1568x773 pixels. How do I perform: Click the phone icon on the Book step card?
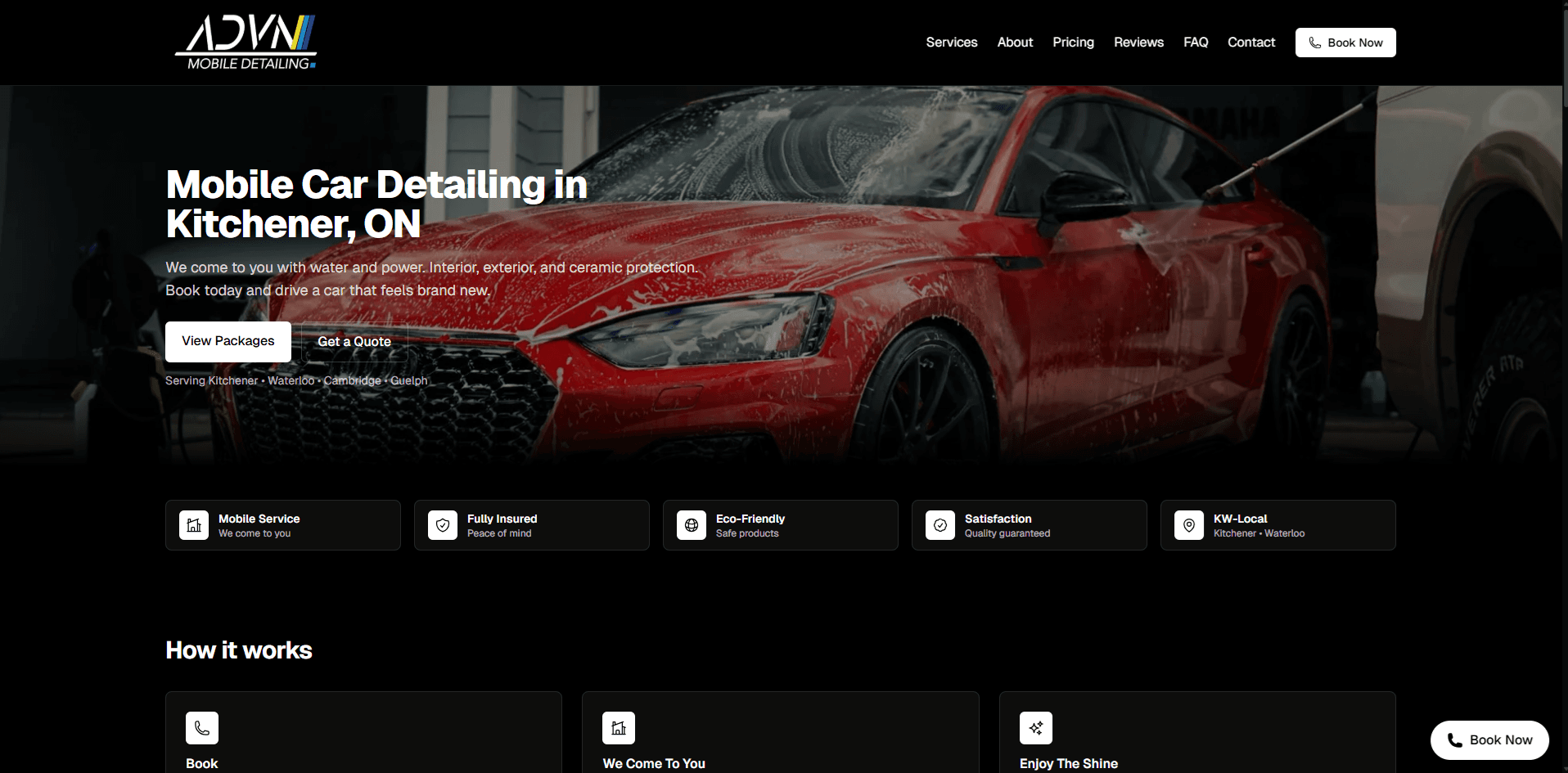[x=202, y=728]
